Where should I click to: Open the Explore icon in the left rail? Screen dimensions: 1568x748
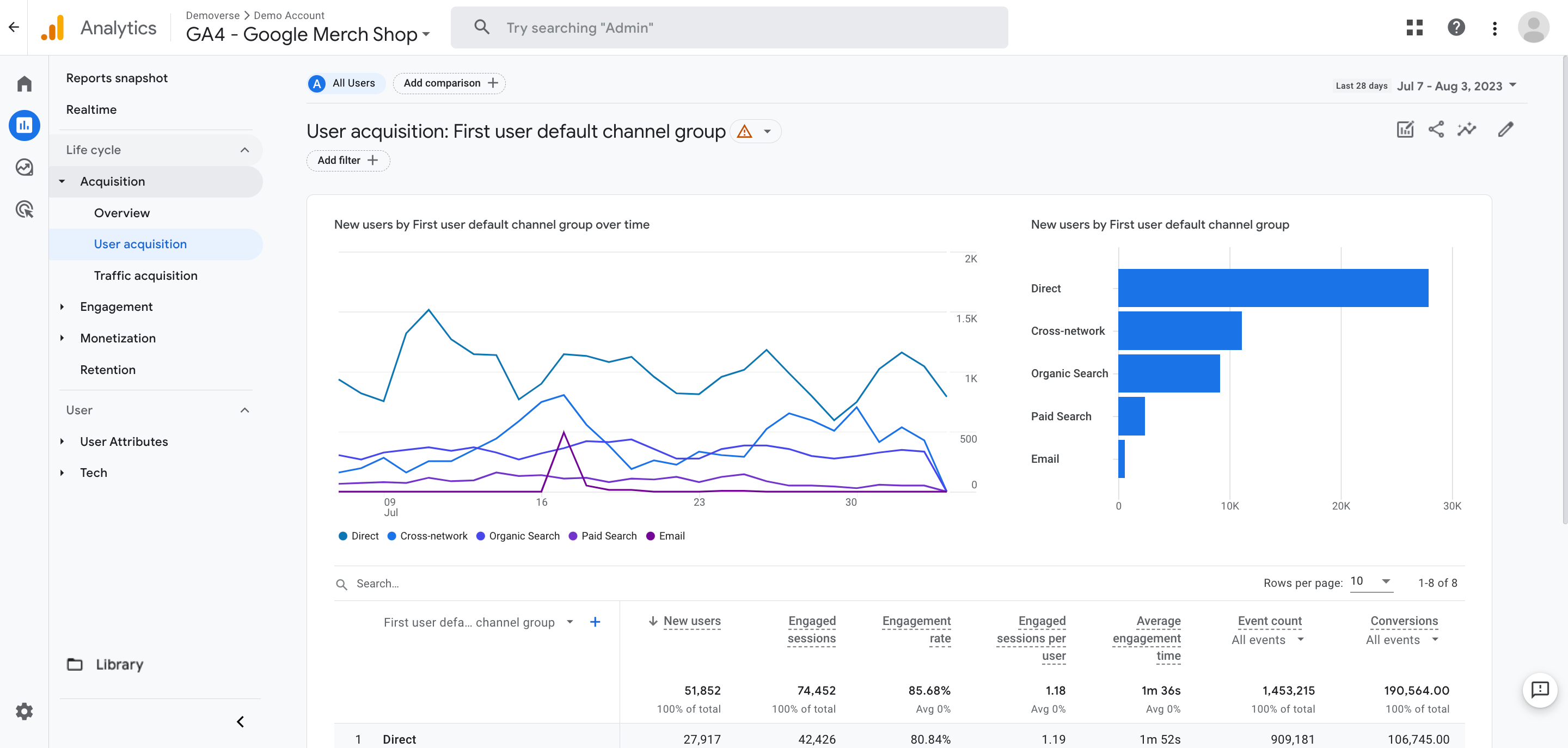point(24,167)
